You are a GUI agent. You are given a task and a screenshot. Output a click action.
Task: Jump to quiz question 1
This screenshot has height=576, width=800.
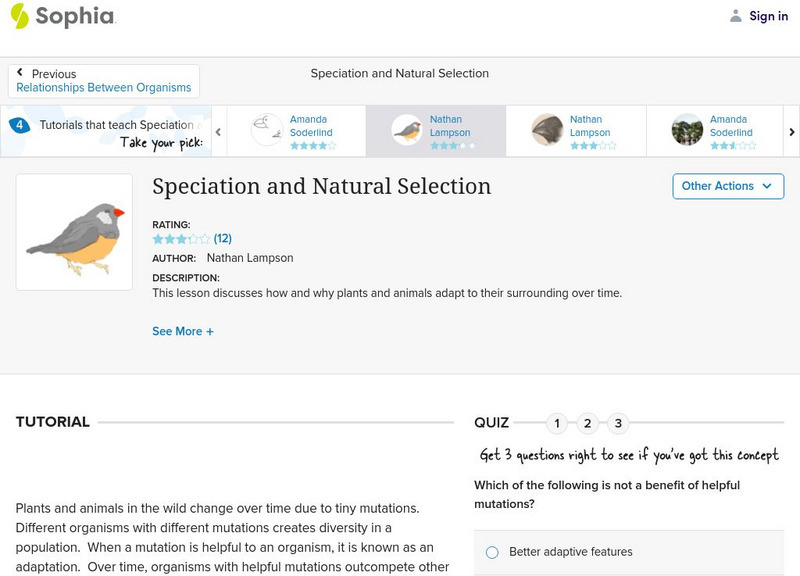click(556, 423)
